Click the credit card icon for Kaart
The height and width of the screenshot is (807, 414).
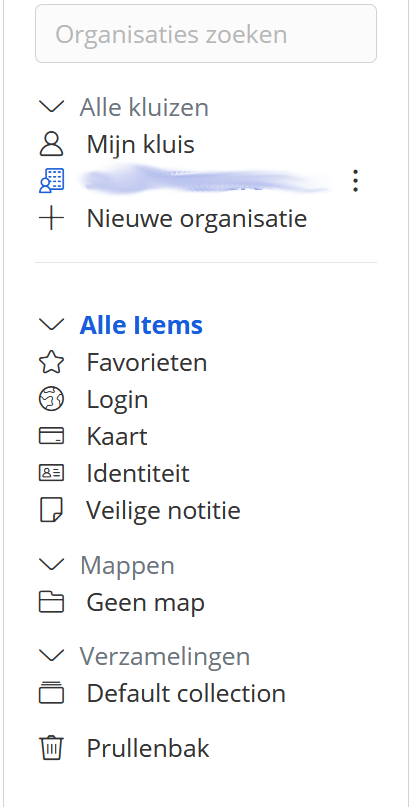click(x=51, y=436)
